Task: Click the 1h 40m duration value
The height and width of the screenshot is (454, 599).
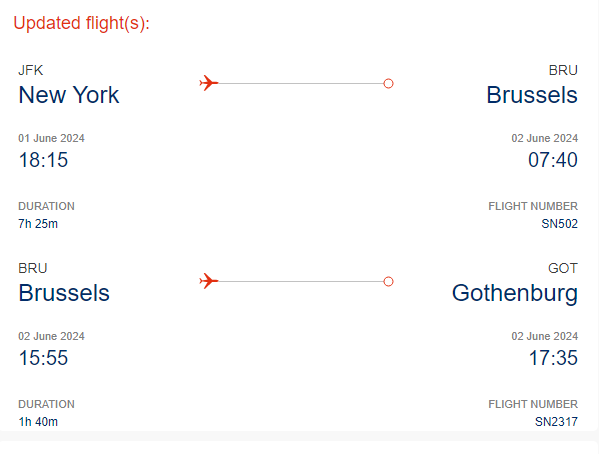Action: pyautogui.click(x=38, y=422)
